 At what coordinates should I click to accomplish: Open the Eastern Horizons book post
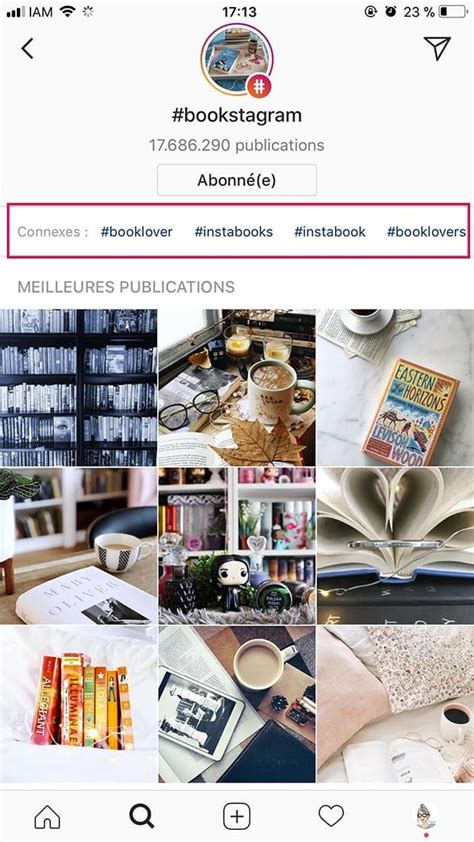pyautogui.click(x=396, y=387)
